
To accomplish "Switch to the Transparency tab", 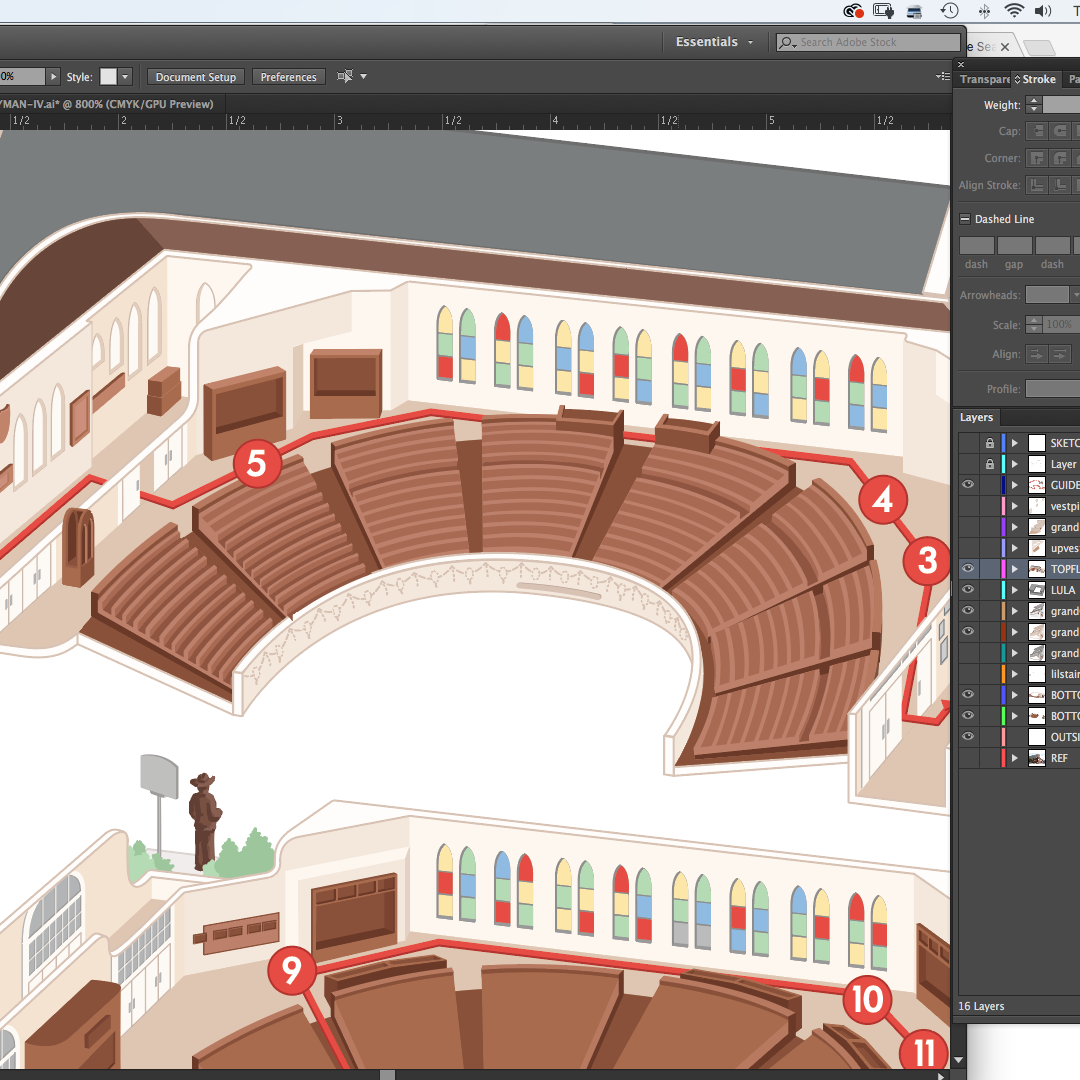I will 984,80.
